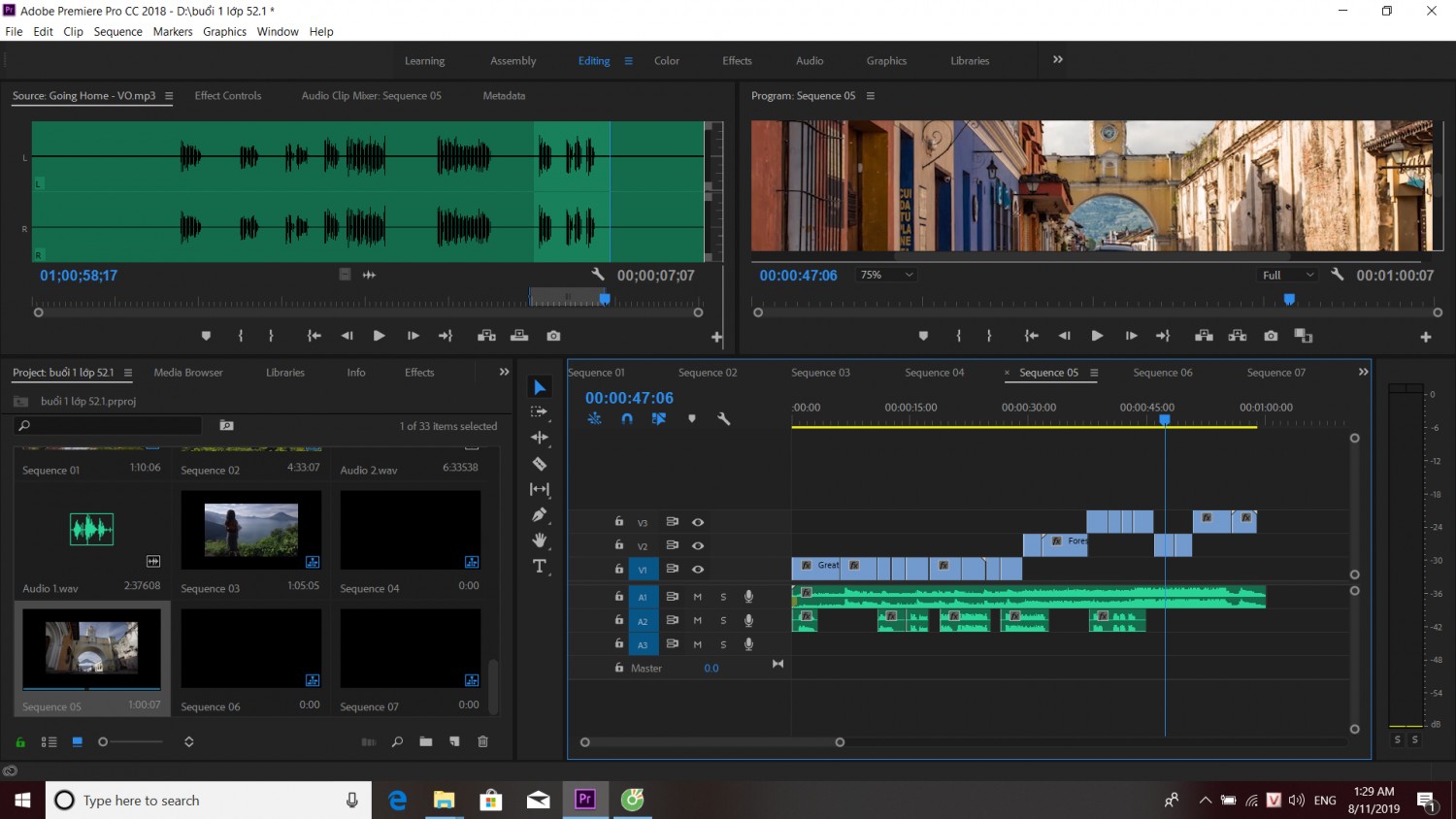Enable voice-over record on A3
The image size is (1456, 819).
[748, 643]
